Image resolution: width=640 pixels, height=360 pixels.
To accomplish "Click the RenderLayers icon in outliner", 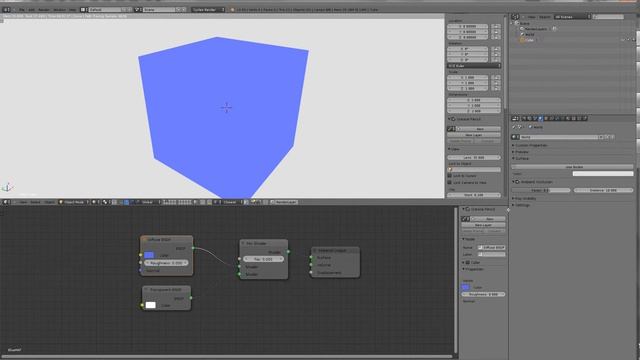I will pyautogui.click(x=522, y=29).
